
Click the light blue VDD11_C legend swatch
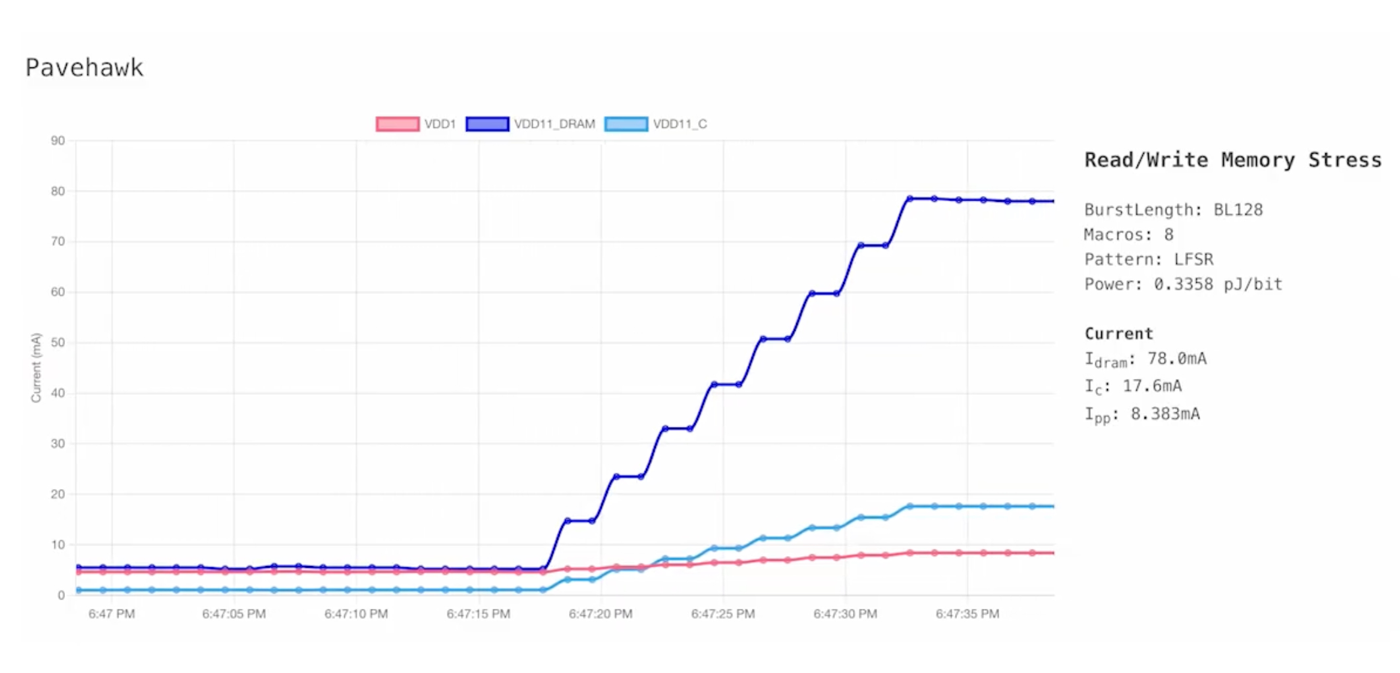tap(626, 124)
